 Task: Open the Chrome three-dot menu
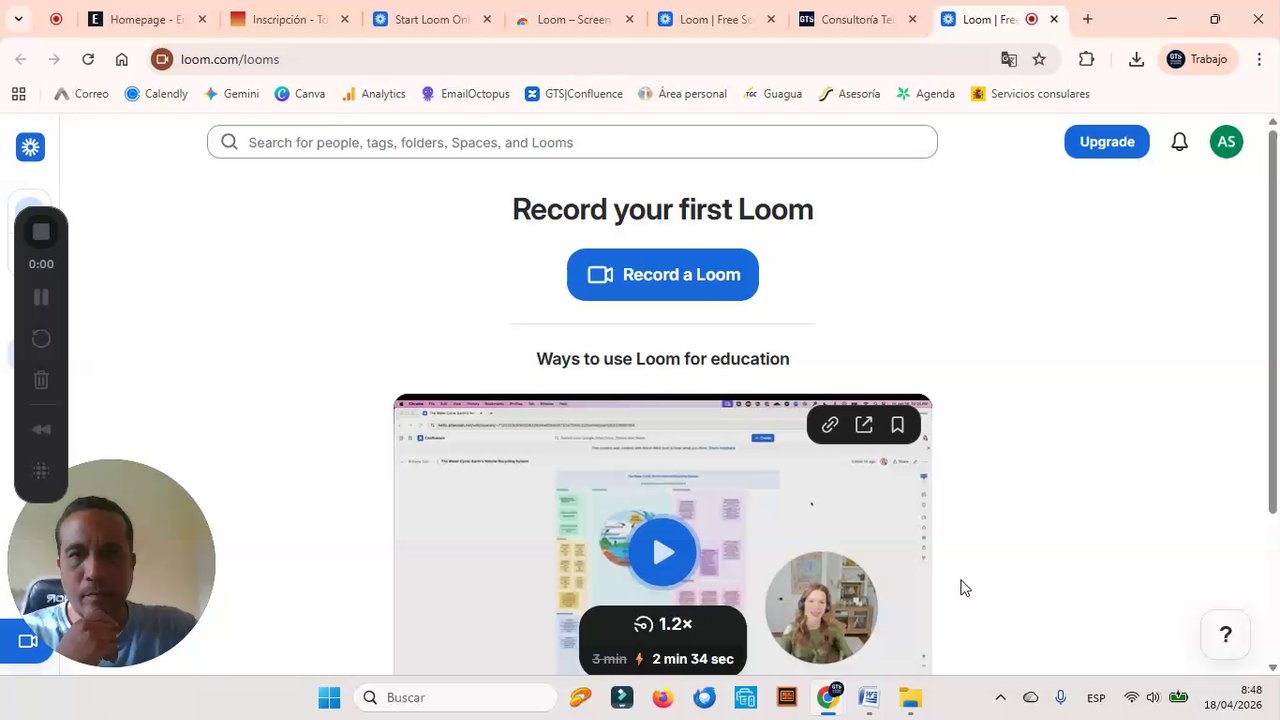pyautogui.click(x=1260, y=59)
